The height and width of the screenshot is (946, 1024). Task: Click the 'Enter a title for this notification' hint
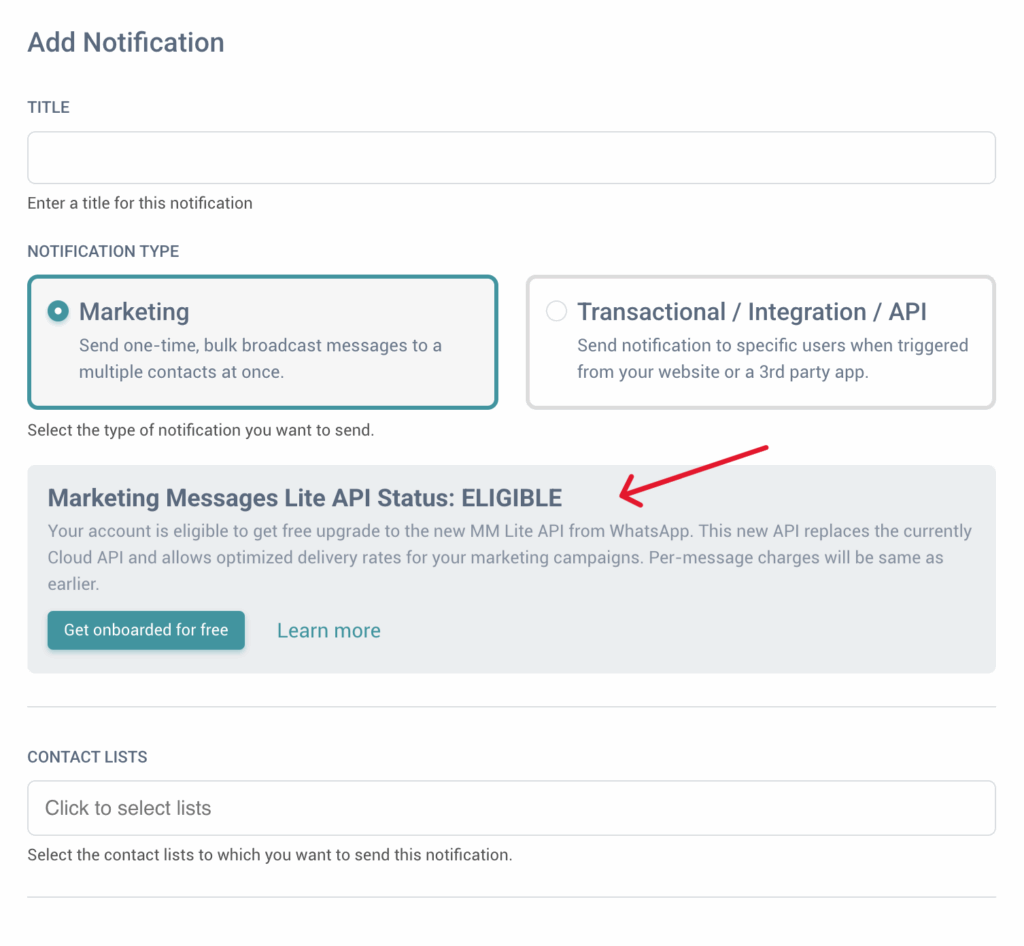[140, 203]
